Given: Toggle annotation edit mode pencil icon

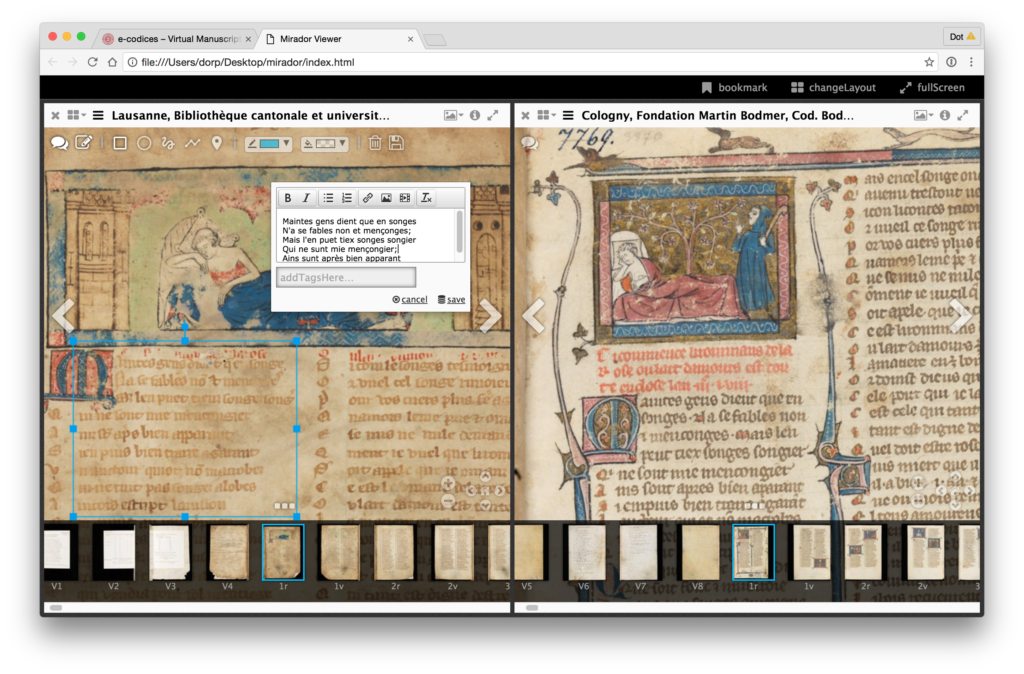Looking at the screenshot, I should click(84, 142).
